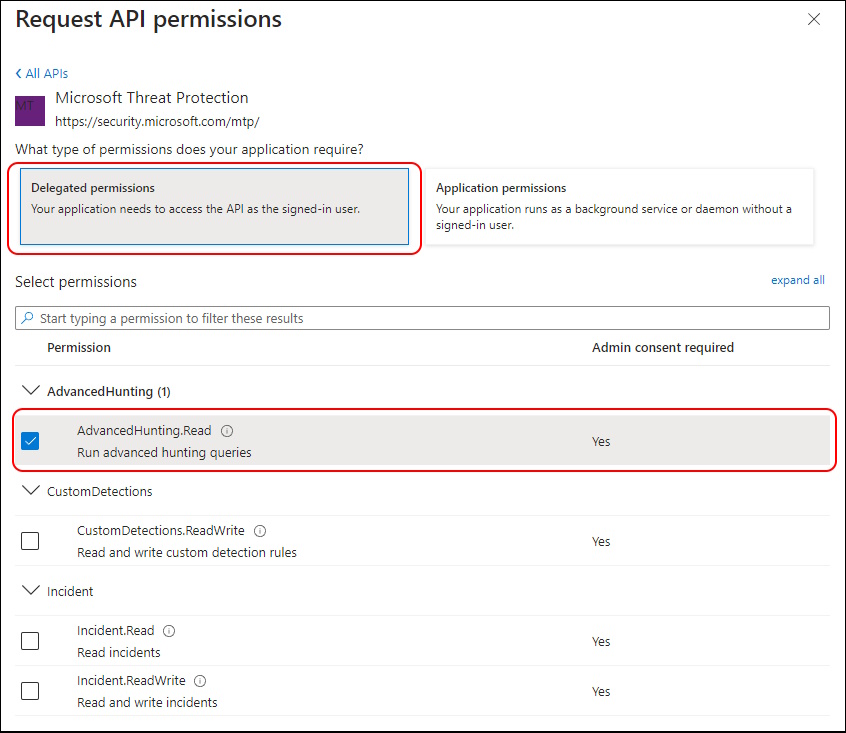This screenshot has width=846, height=733.
Task: Click 'Run advanced hunting queries' description
Action: click(164, 453)
